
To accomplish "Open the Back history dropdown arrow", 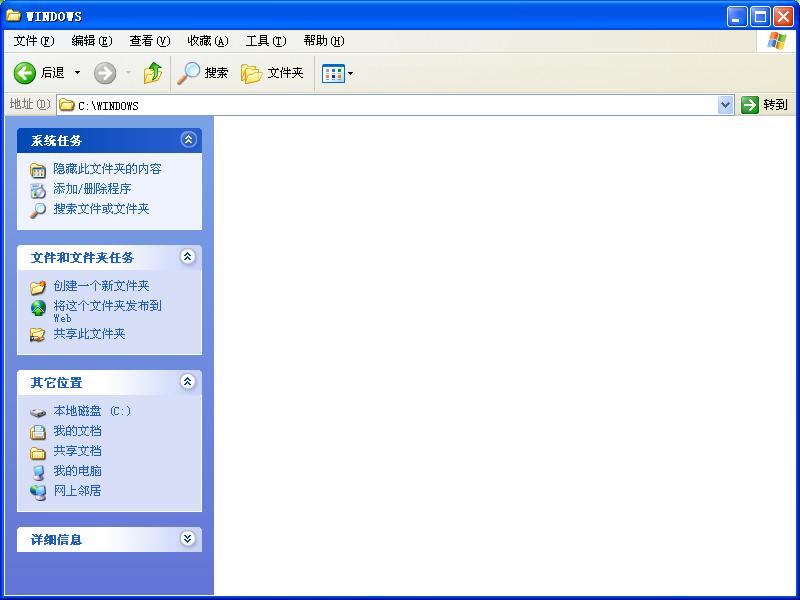I will pos(78,73).
